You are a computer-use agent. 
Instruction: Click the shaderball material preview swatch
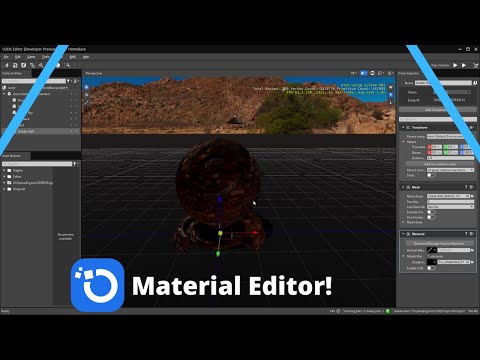coord(432,262)
